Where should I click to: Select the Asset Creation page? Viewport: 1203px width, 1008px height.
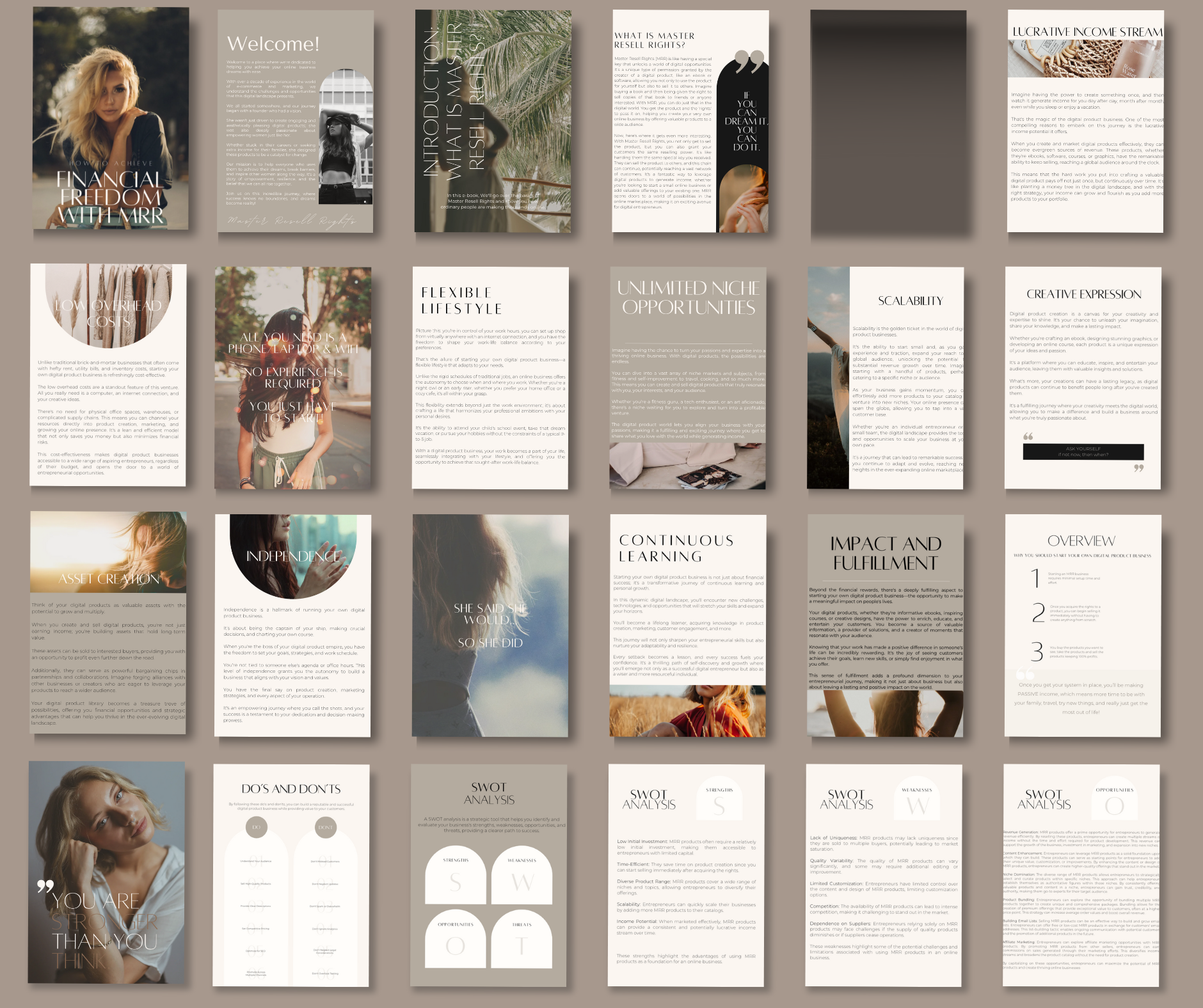tap(108, 622)
